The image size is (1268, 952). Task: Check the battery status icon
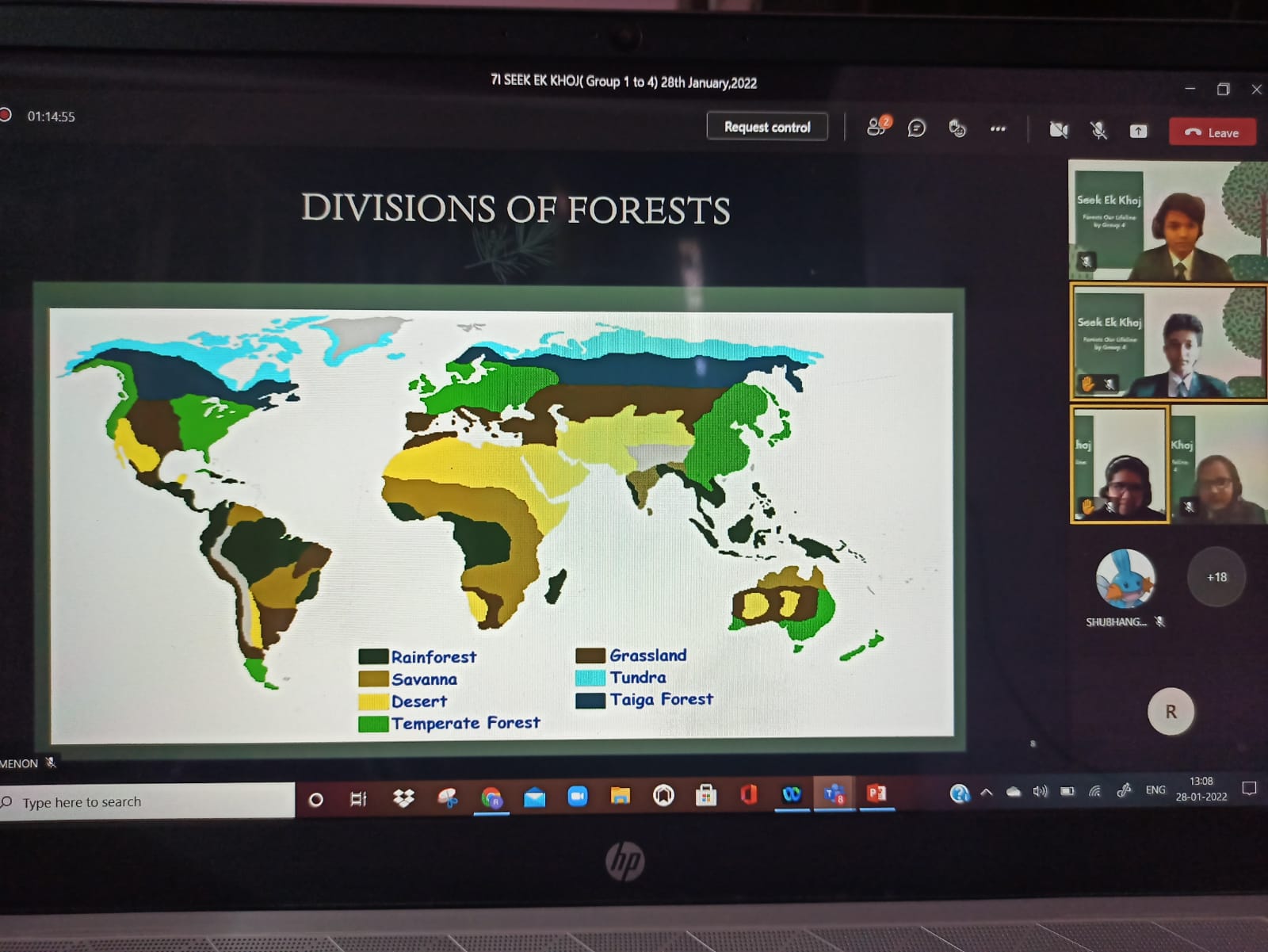tap(1067, 791)
